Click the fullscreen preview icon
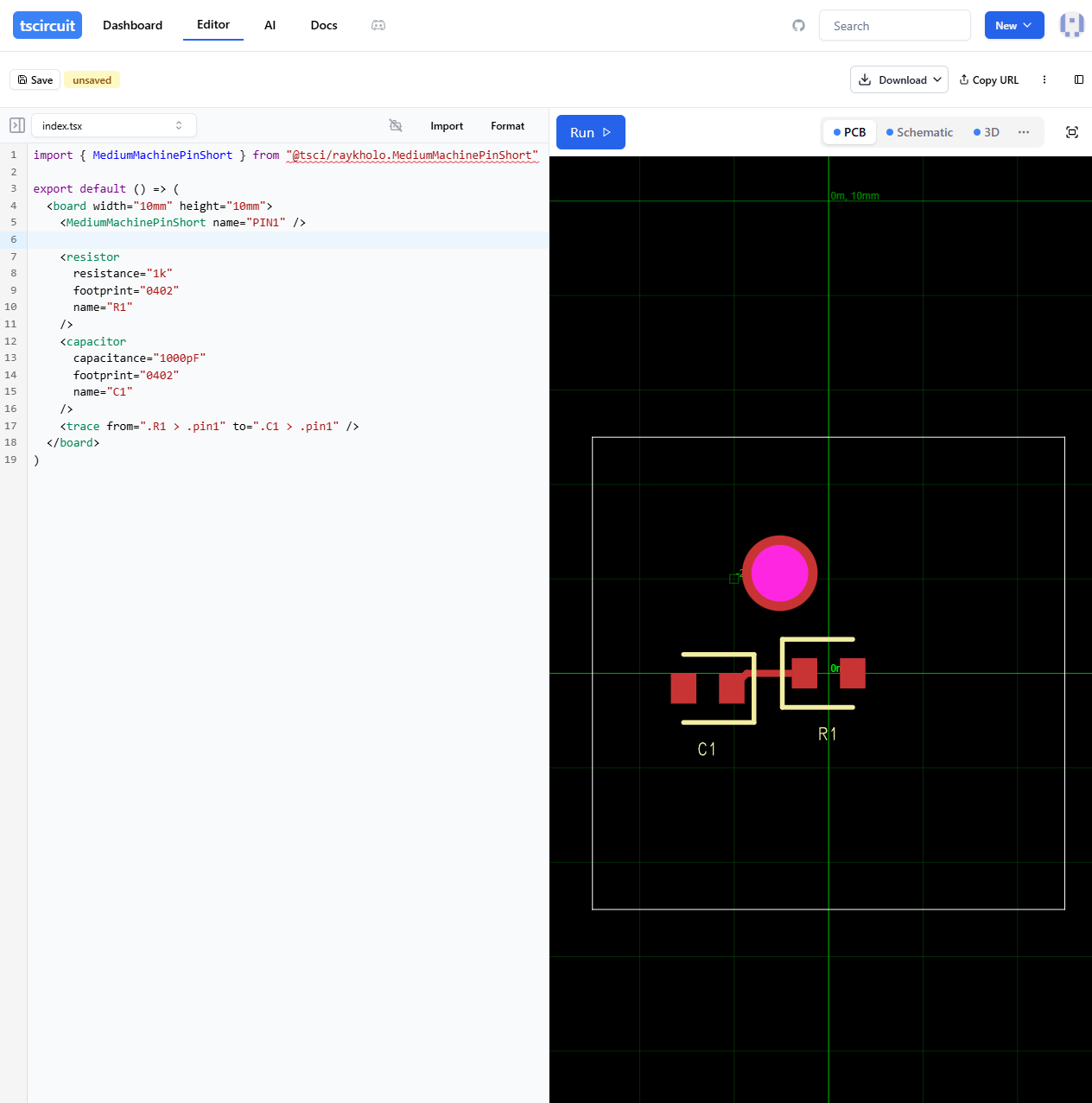The image size is (1092, 1103). [x=1072, y=132]
